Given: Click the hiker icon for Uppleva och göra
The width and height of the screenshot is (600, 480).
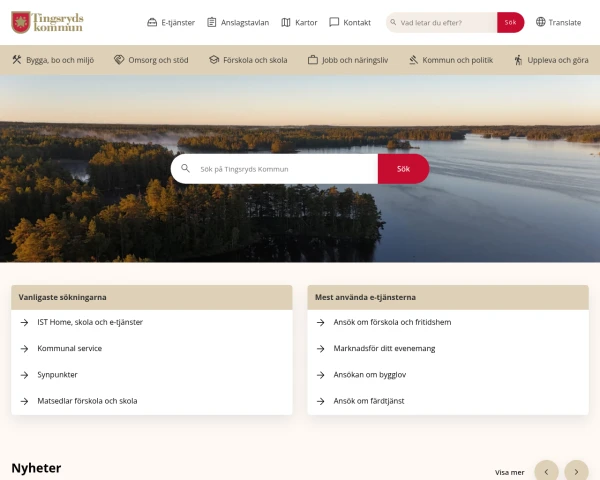Looking at the screenshot, I should (518, 60).
